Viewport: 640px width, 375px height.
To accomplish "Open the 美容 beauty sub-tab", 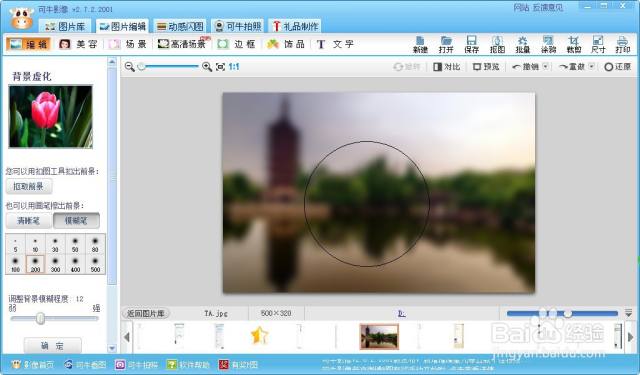I will point(78,44).
